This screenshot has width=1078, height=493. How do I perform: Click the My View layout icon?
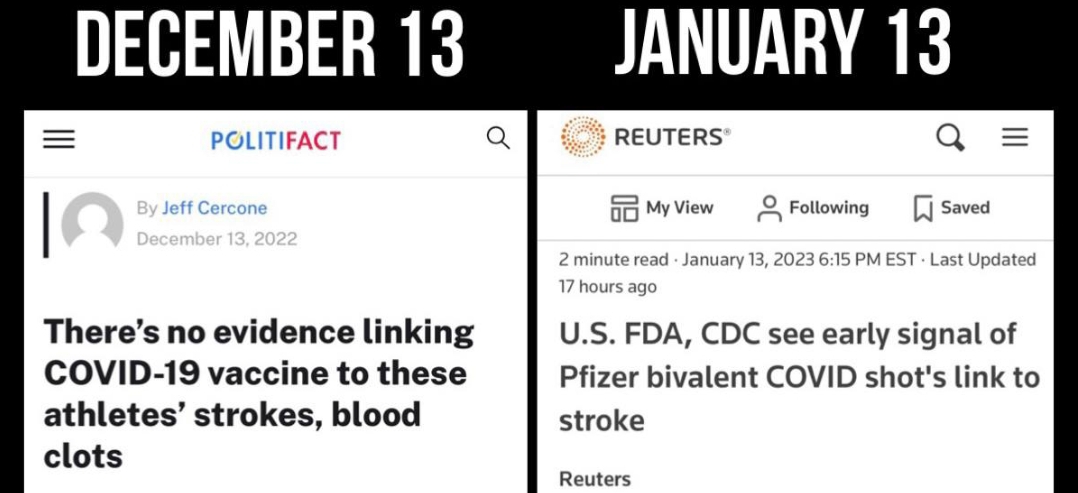(x=624, y=208)
